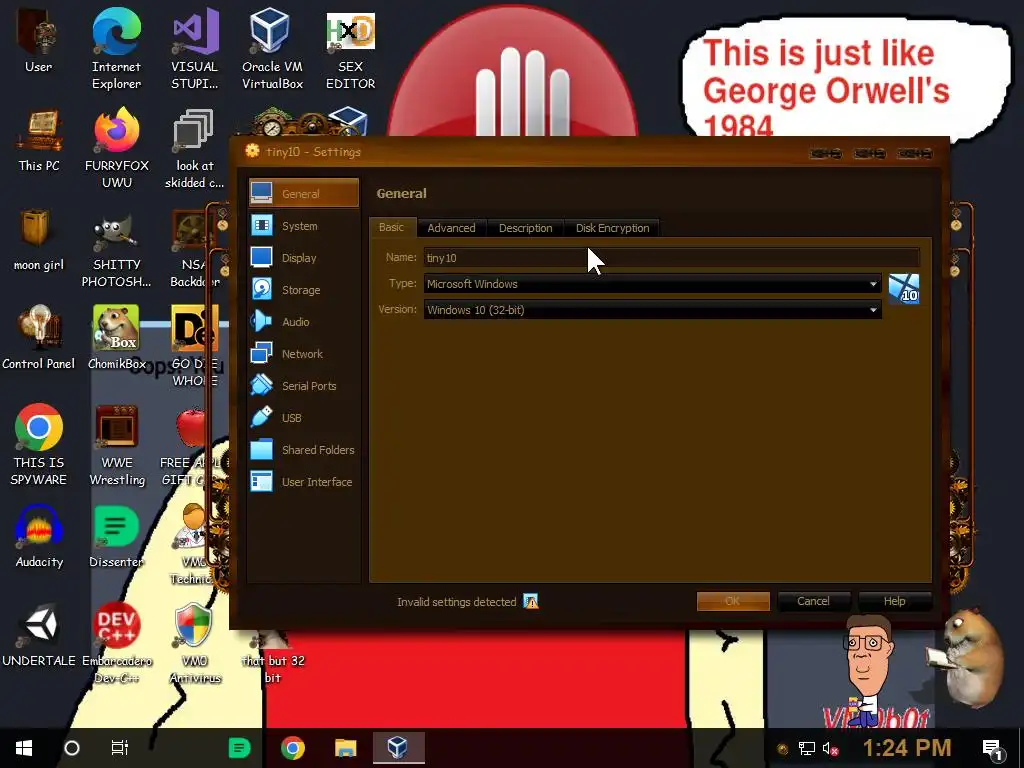Select the This PC desktop icon
Screen dimensions: 1024x768
coord(39,140)
